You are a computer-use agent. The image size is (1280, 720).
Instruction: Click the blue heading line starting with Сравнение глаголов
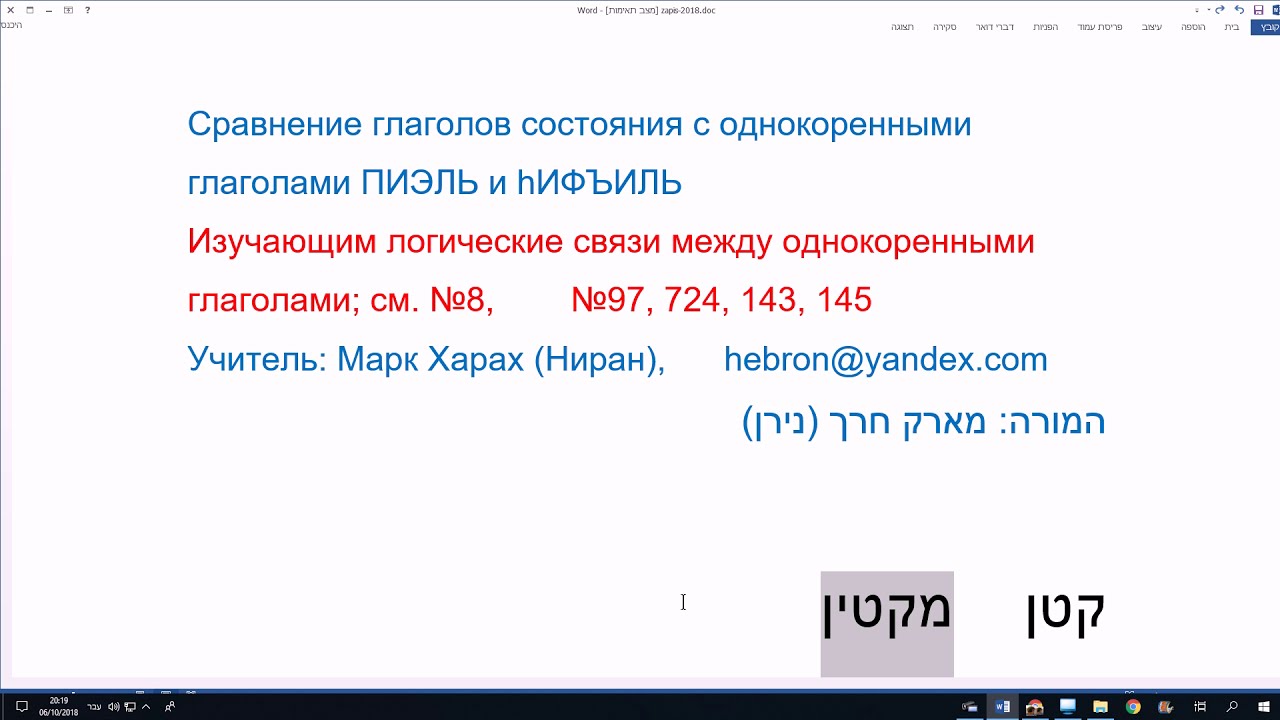(x=580, y=125)
